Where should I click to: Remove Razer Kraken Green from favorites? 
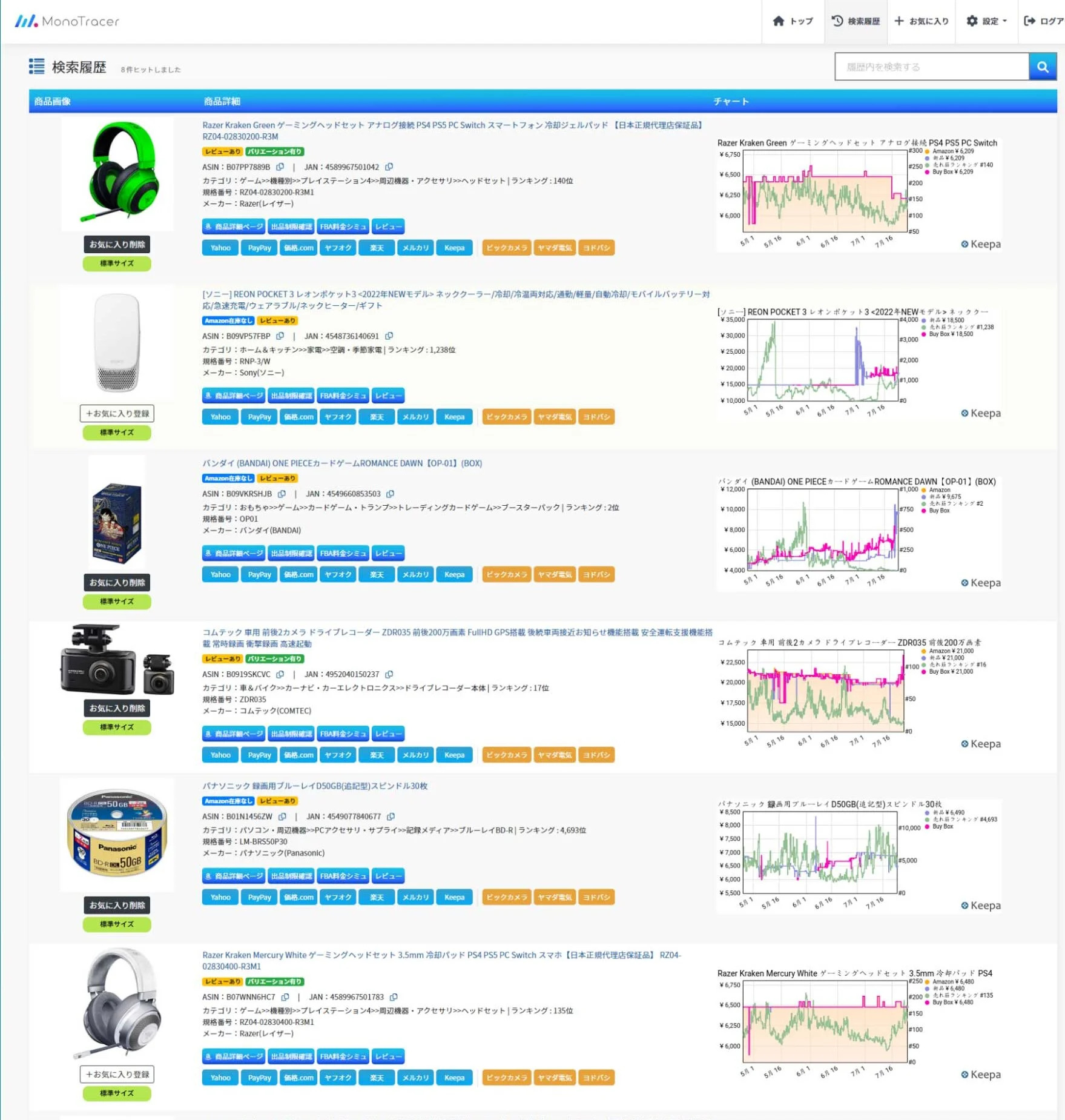pos(117,244)
